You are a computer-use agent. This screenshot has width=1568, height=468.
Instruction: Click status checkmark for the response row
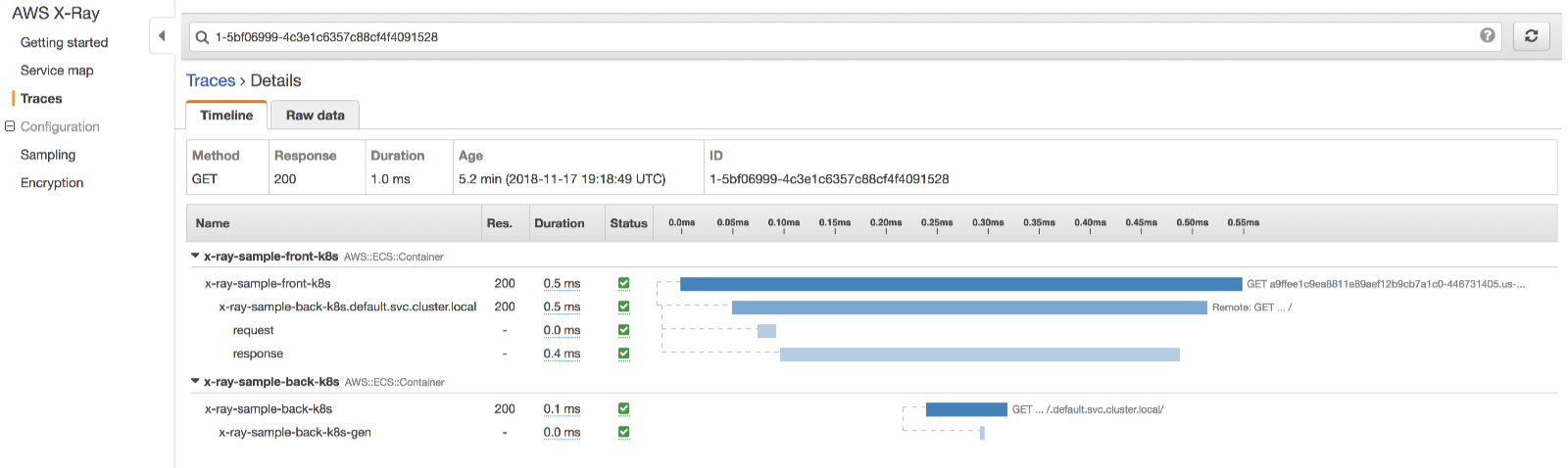(623, 354)
